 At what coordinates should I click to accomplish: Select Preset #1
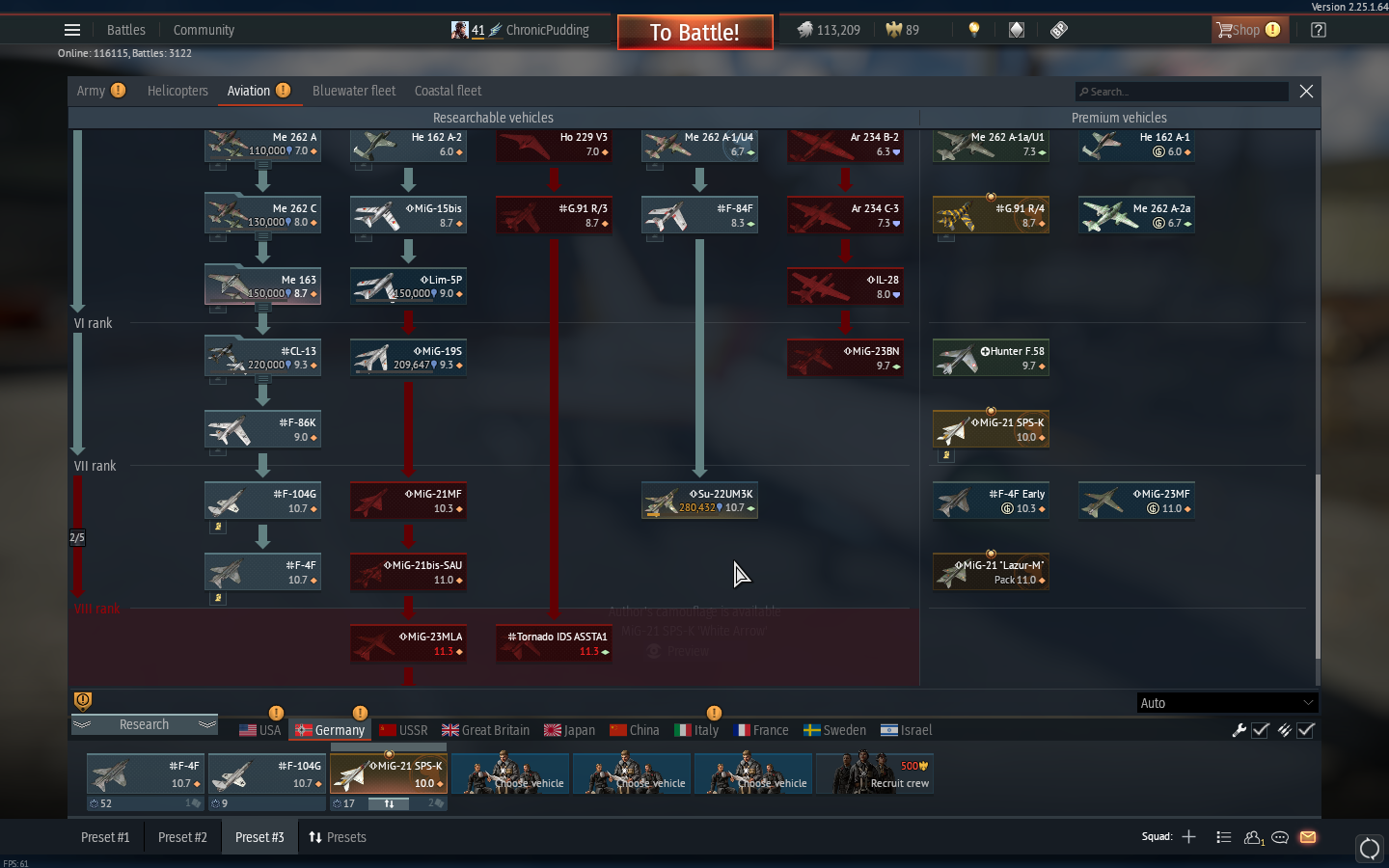pyautogui.click(x=105, y=837)
